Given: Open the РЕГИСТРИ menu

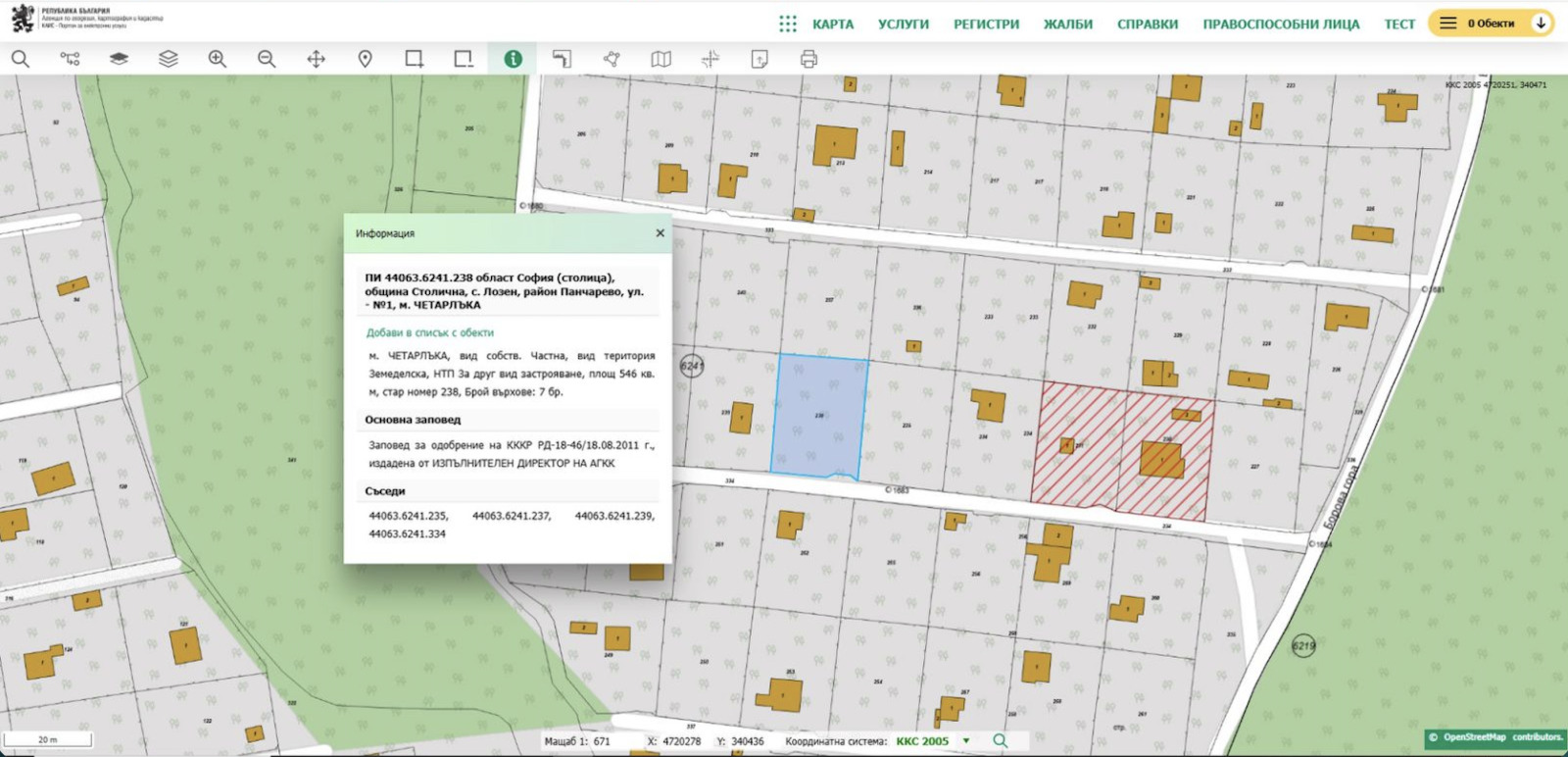Looking at the screenshot, I should coord(986,24).
